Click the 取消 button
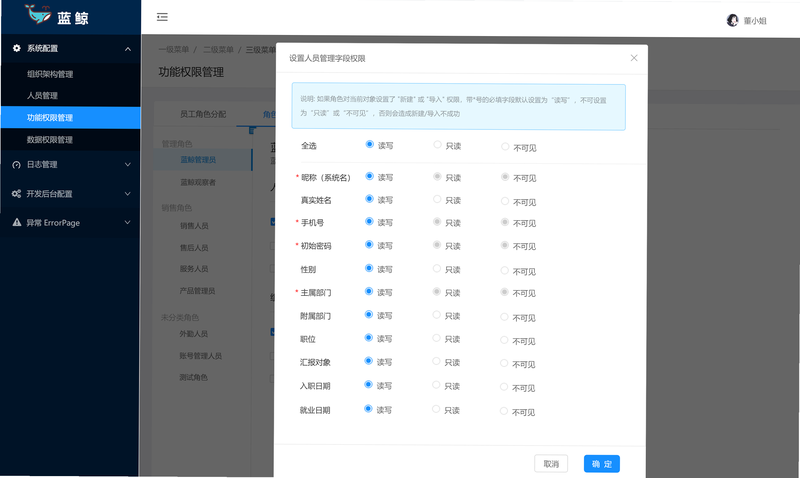This screenshot has height=478, width=800. 551,464
